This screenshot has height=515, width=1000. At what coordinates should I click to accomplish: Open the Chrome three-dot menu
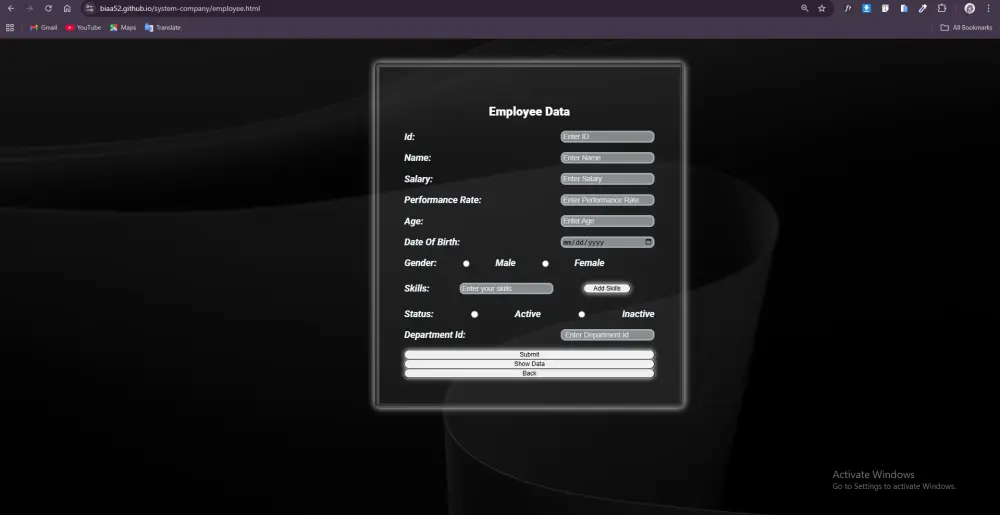(x=988, y=8)
